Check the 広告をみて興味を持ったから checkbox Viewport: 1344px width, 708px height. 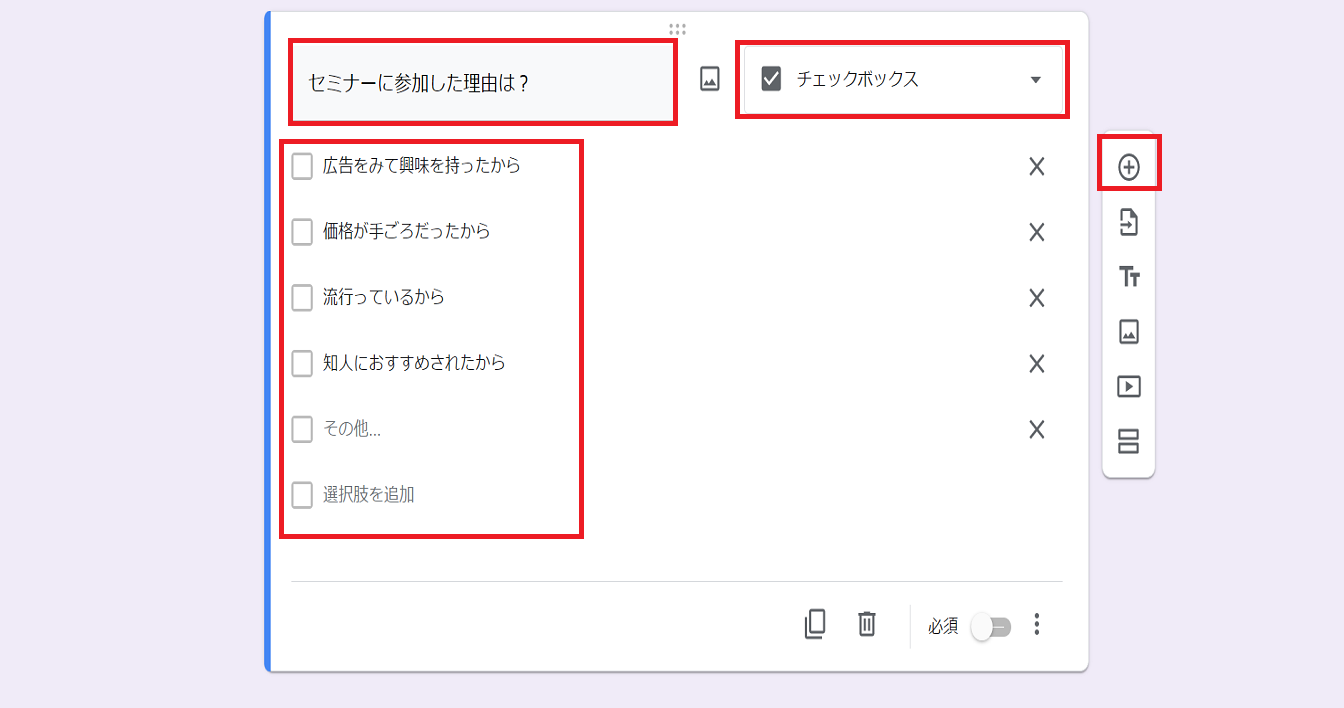(302, 166)
